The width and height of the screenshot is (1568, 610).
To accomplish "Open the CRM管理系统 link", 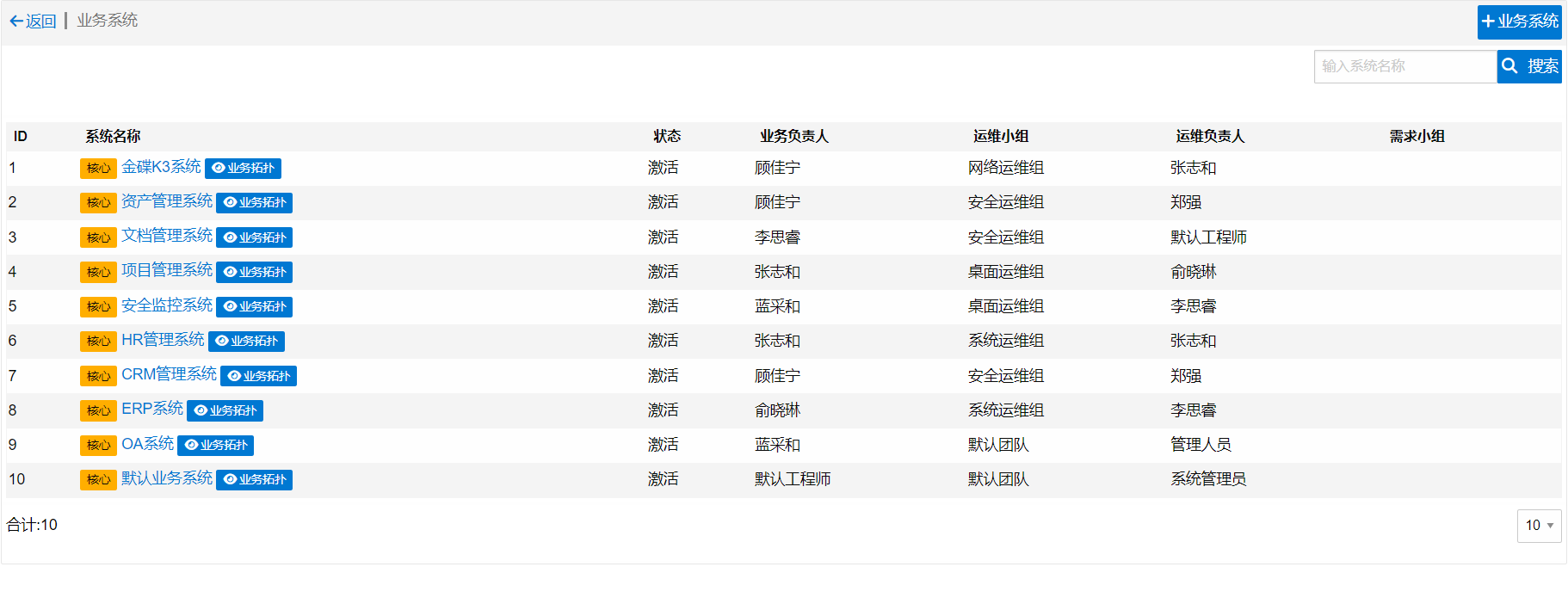I will (x=169, y=374).
